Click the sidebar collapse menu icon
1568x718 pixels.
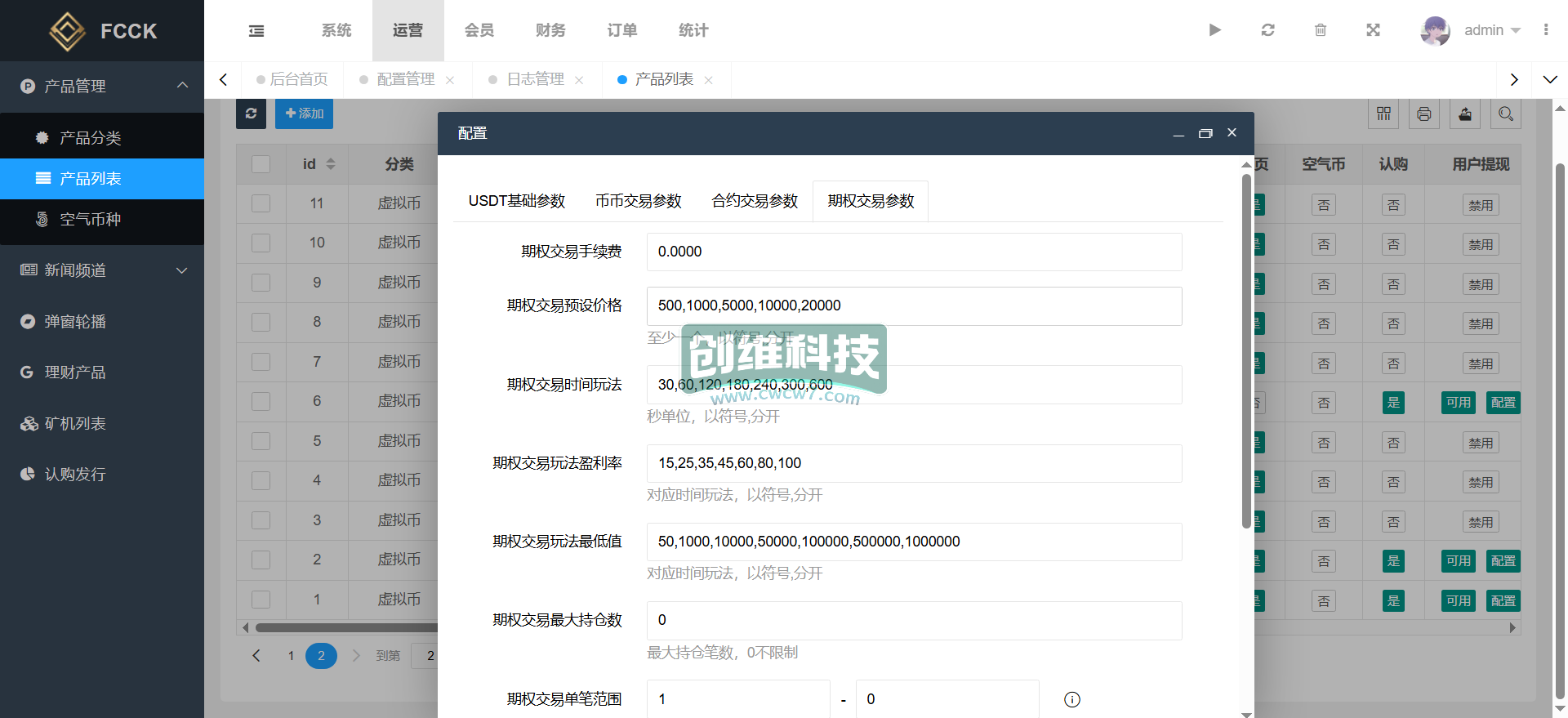[256, 31]
